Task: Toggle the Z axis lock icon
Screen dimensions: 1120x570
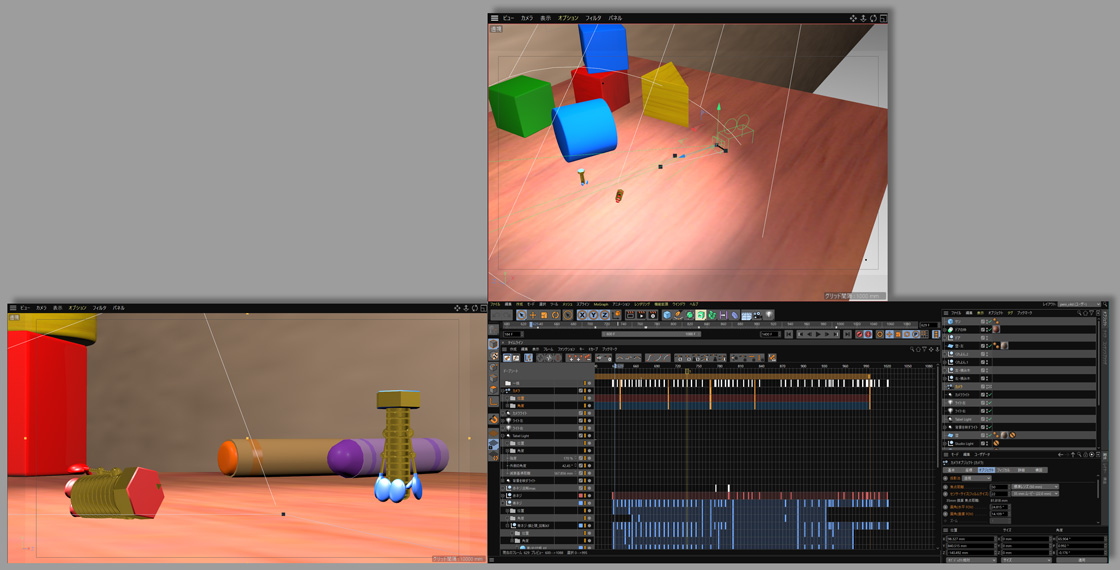Action: 604,315
